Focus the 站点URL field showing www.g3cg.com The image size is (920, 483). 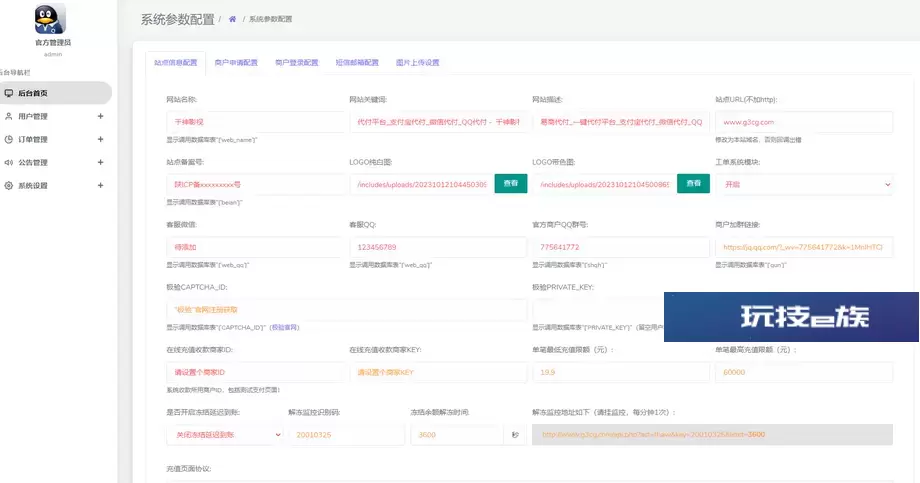tap(804, 122)
